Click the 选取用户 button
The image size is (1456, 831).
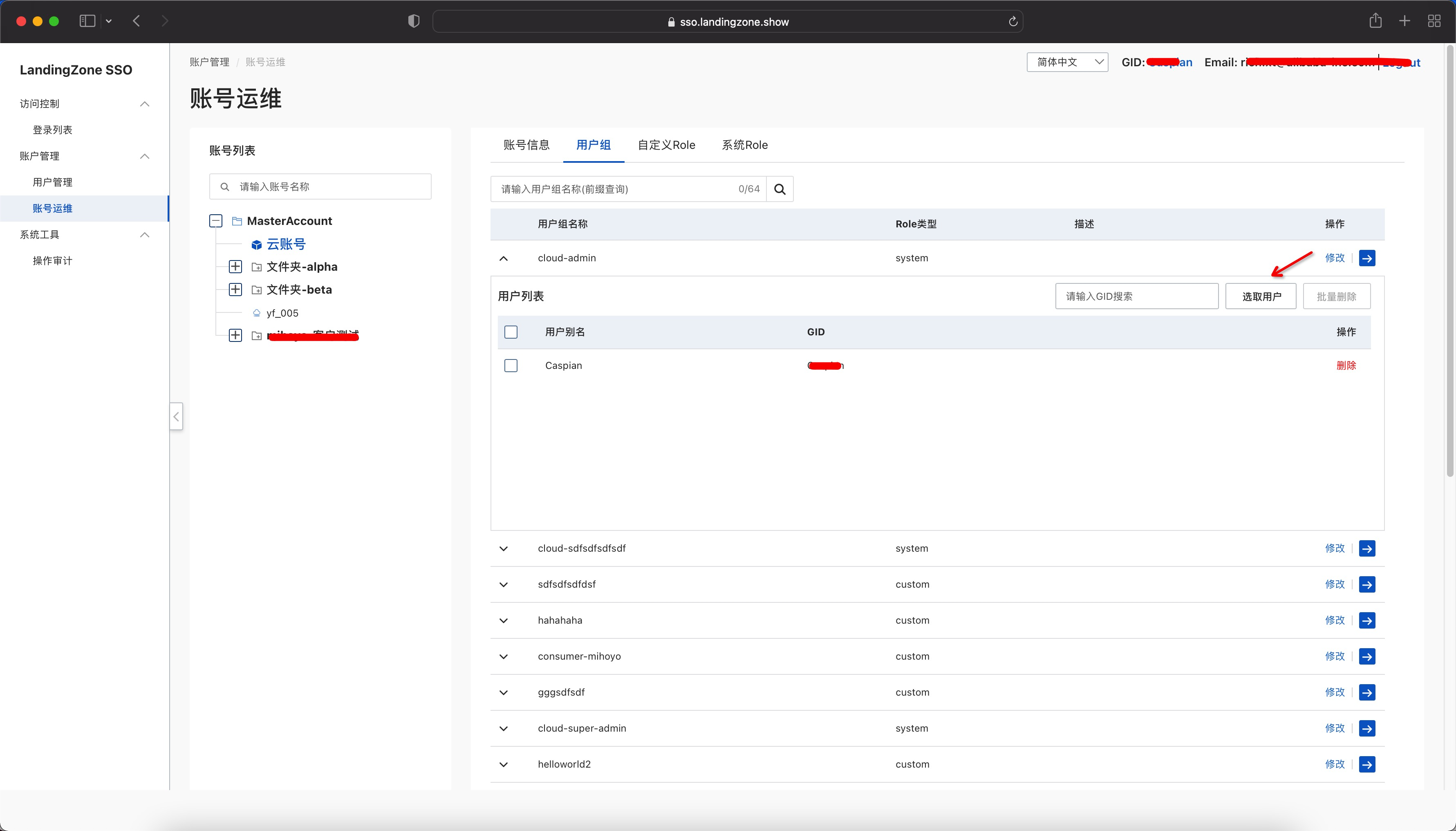(1261, 296)
